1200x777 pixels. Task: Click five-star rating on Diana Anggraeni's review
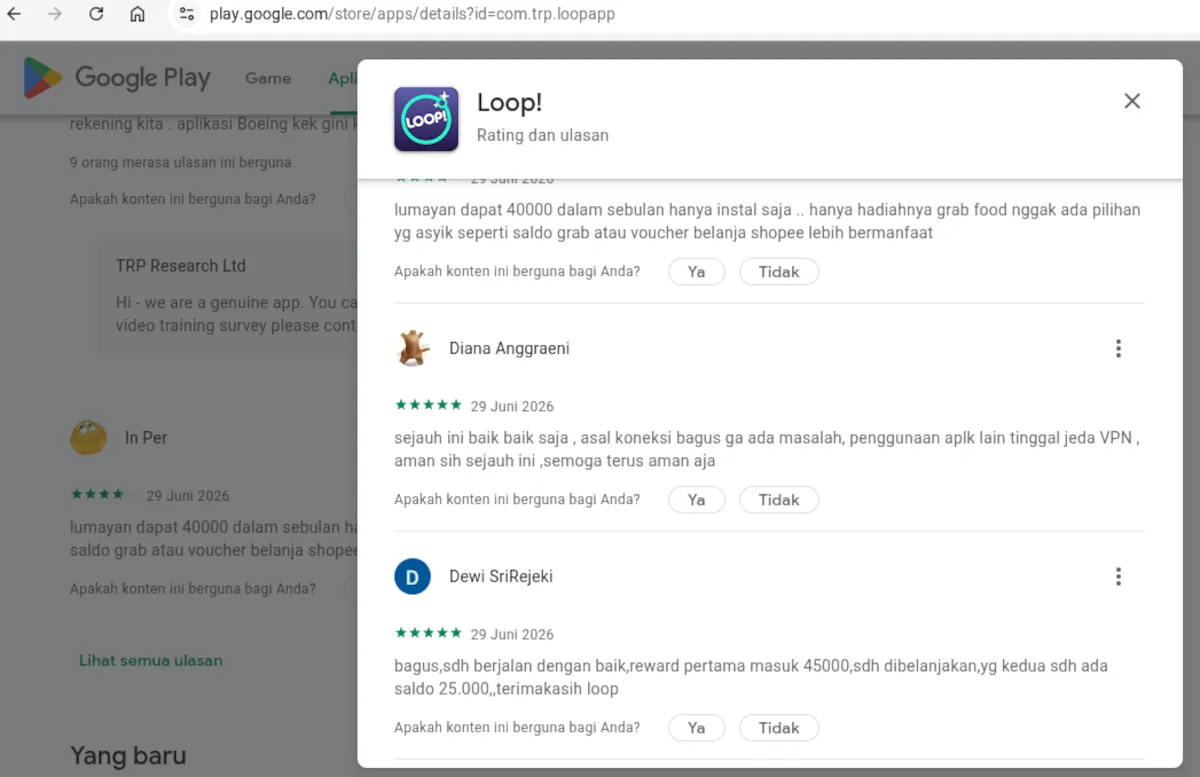click(x=428, y=406)
